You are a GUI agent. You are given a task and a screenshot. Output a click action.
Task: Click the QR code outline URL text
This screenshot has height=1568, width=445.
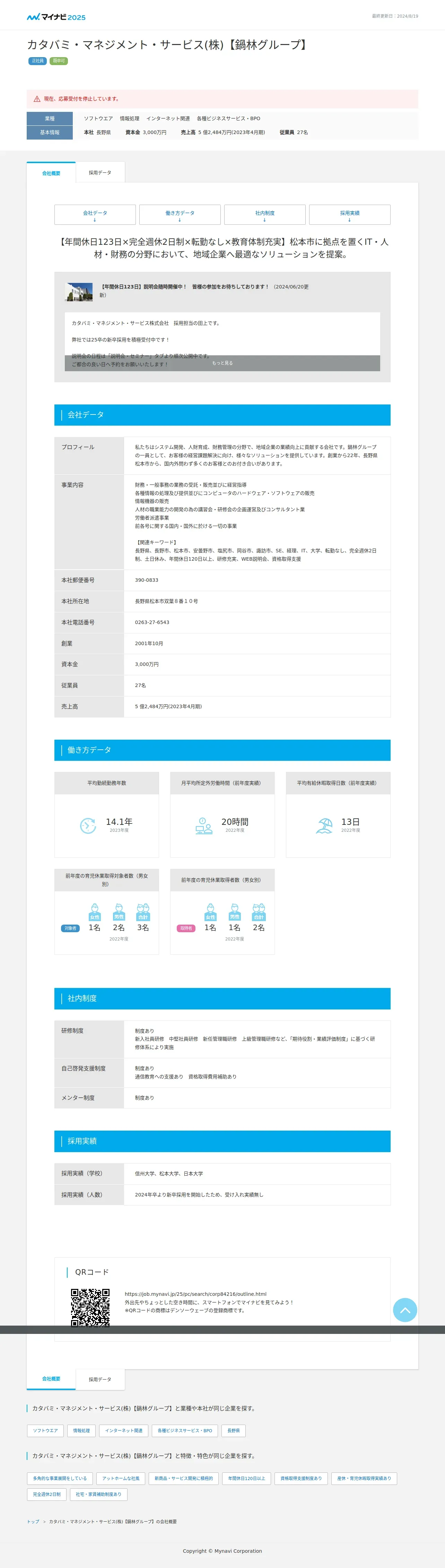(x=196, y=1294)
